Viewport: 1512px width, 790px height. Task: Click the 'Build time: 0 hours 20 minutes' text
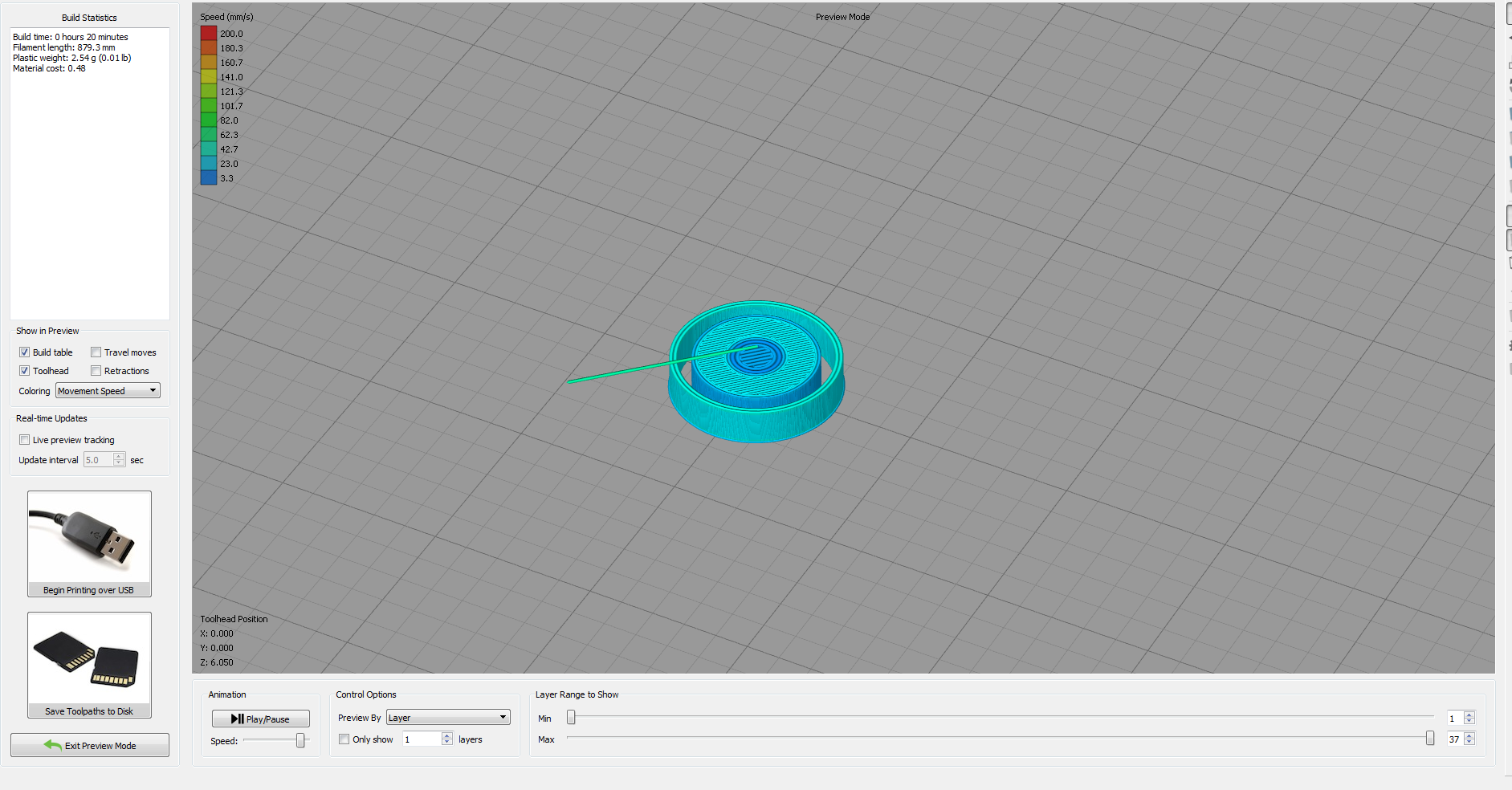[x=71, y=37]
